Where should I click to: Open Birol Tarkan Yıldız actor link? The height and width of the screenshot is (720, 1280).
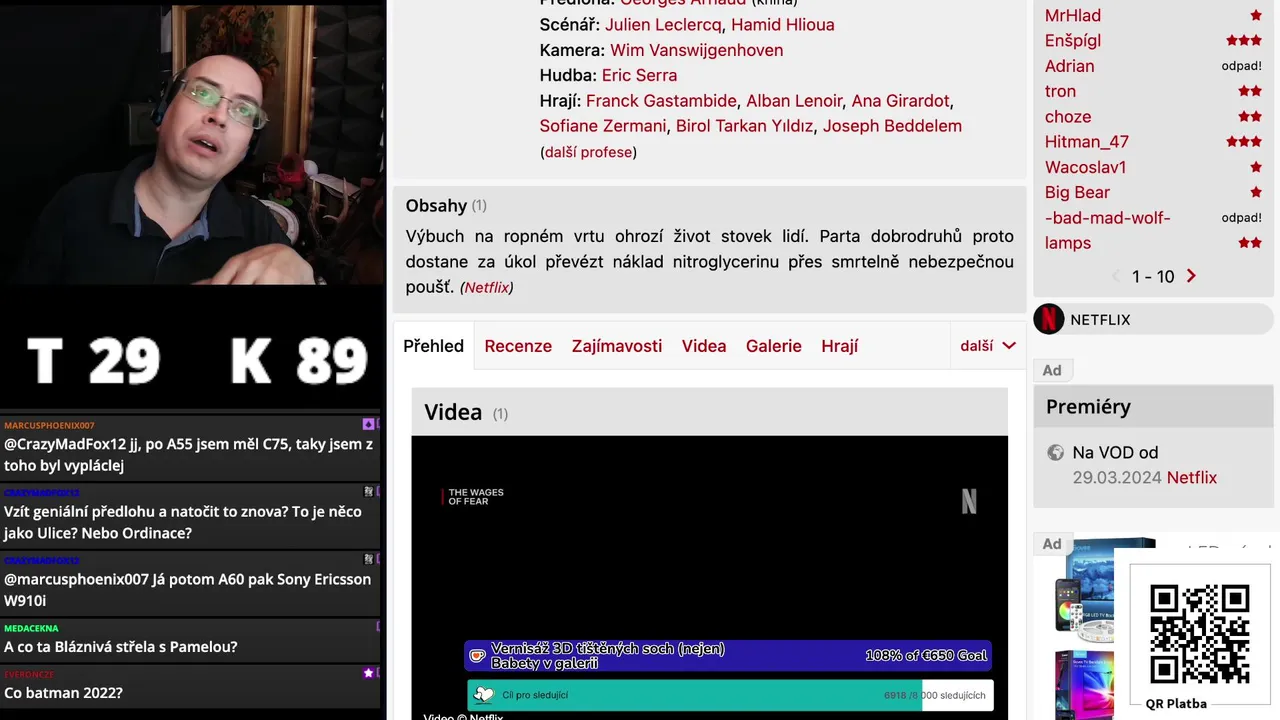tap(745, 126)
